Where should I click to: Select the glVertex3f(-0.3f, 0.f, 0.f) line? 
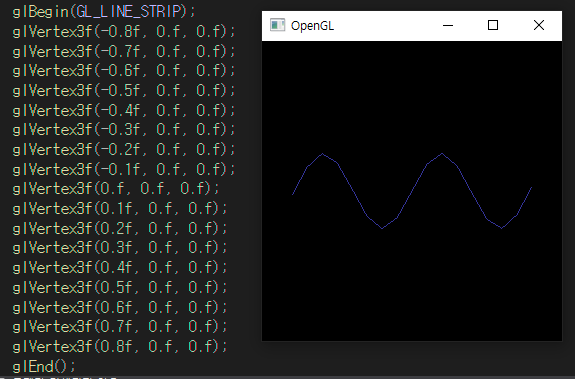[124, 130]
